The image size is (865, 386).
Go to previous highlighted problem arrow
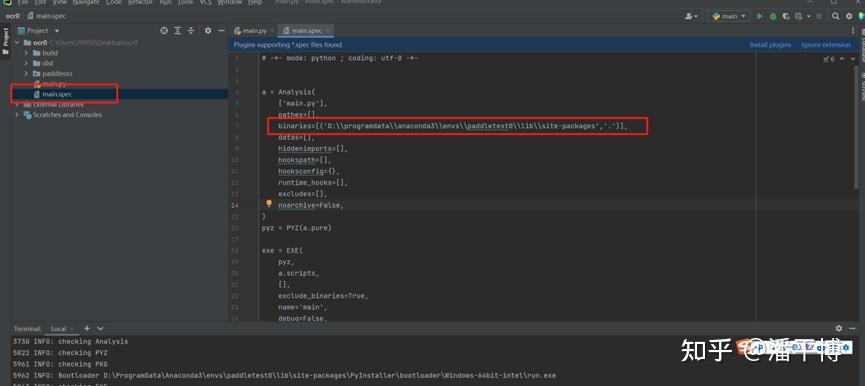tap(842, 59)
